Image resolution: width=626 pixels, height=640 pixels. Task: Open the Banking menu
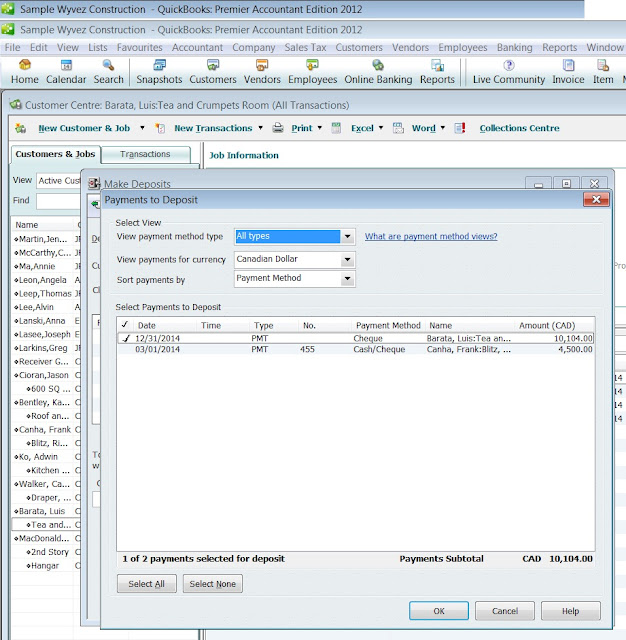515,47
